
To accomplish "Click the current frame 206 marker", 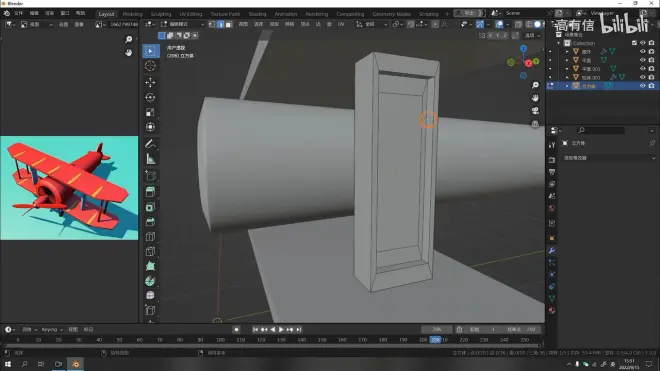I will [x=435, y=340].
